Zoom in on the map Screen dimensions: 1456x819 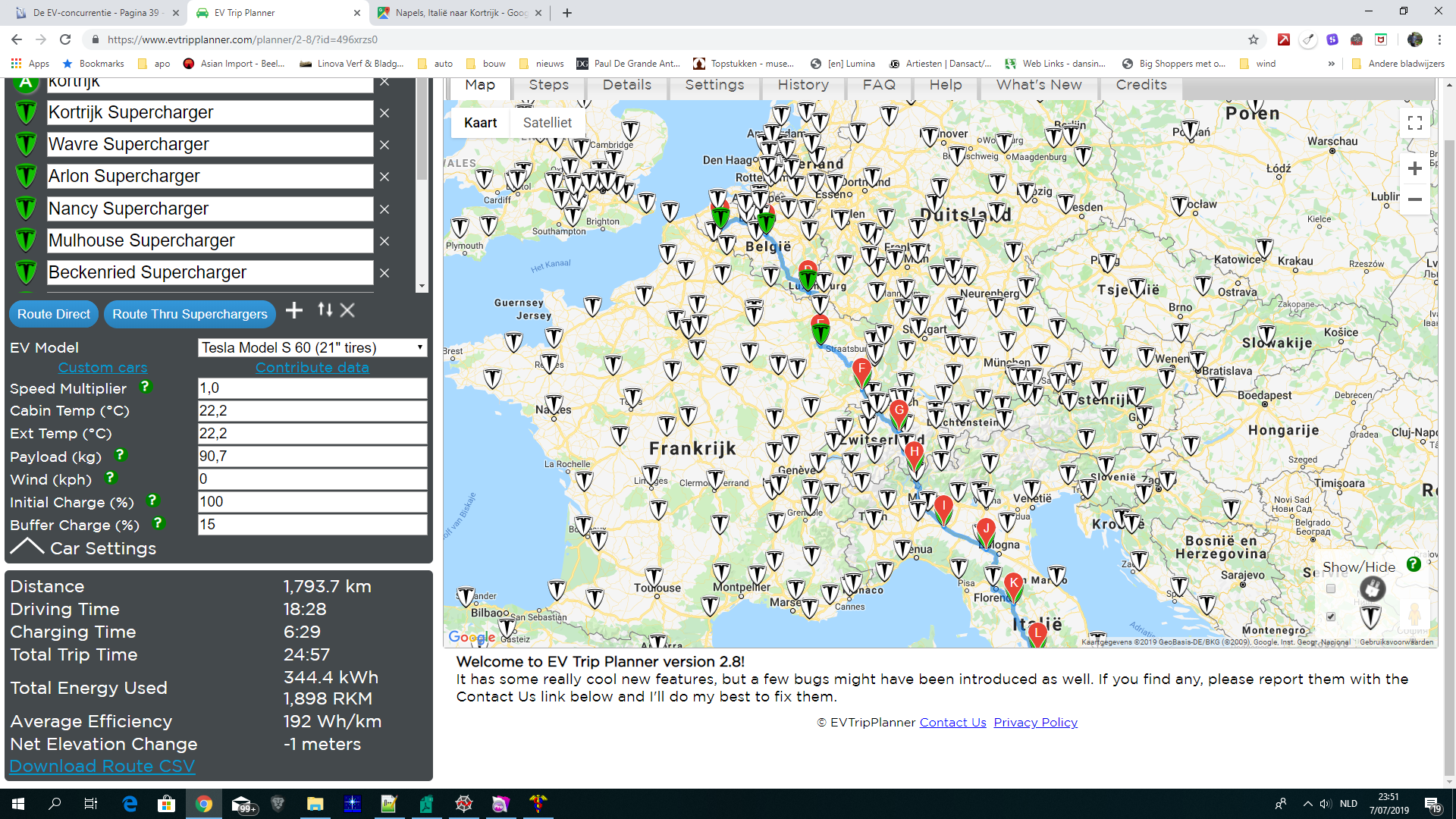pos(1415,168)
